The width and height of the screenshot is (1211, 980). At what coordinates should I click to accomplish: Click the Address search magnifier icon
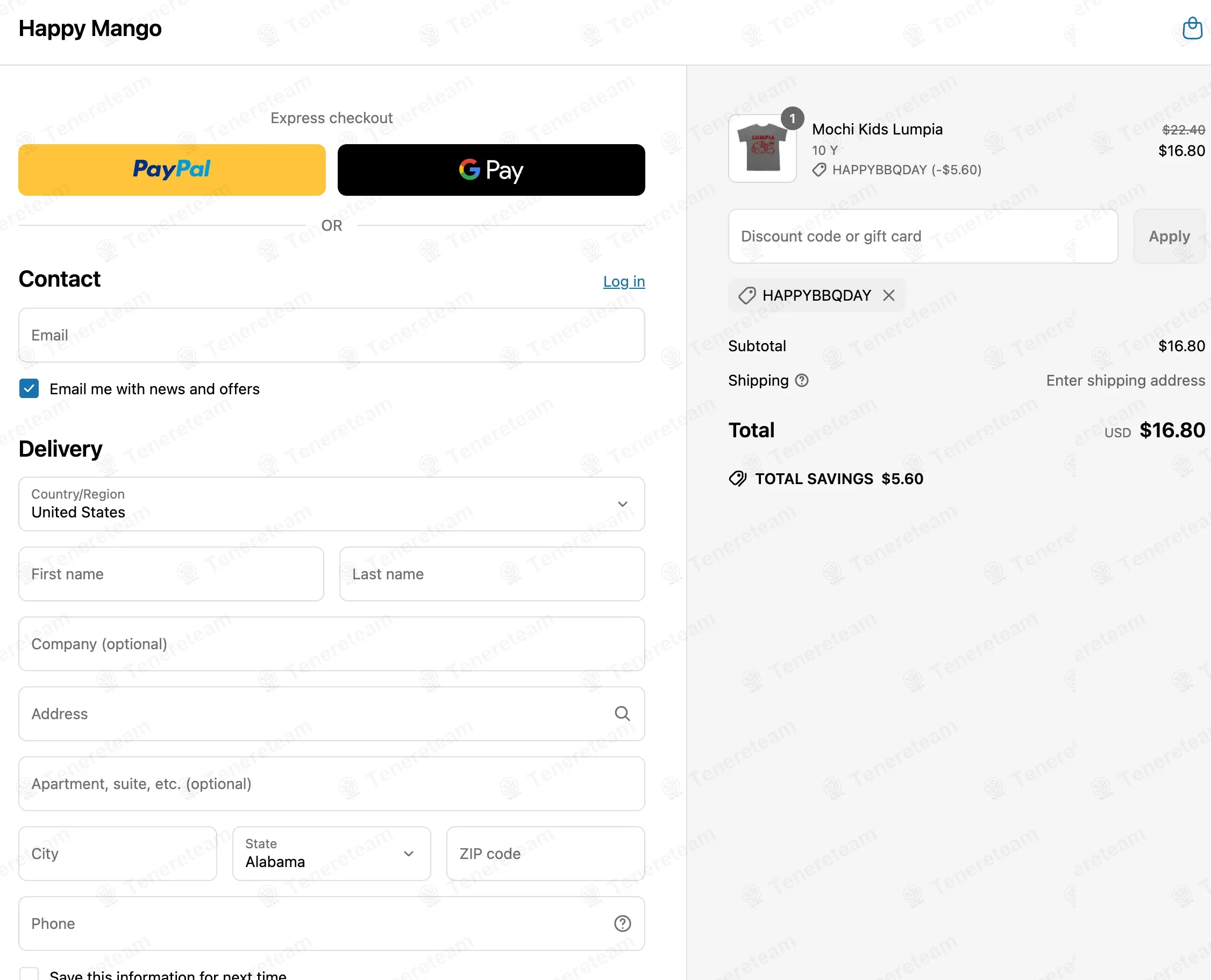(x=622, y=714)
